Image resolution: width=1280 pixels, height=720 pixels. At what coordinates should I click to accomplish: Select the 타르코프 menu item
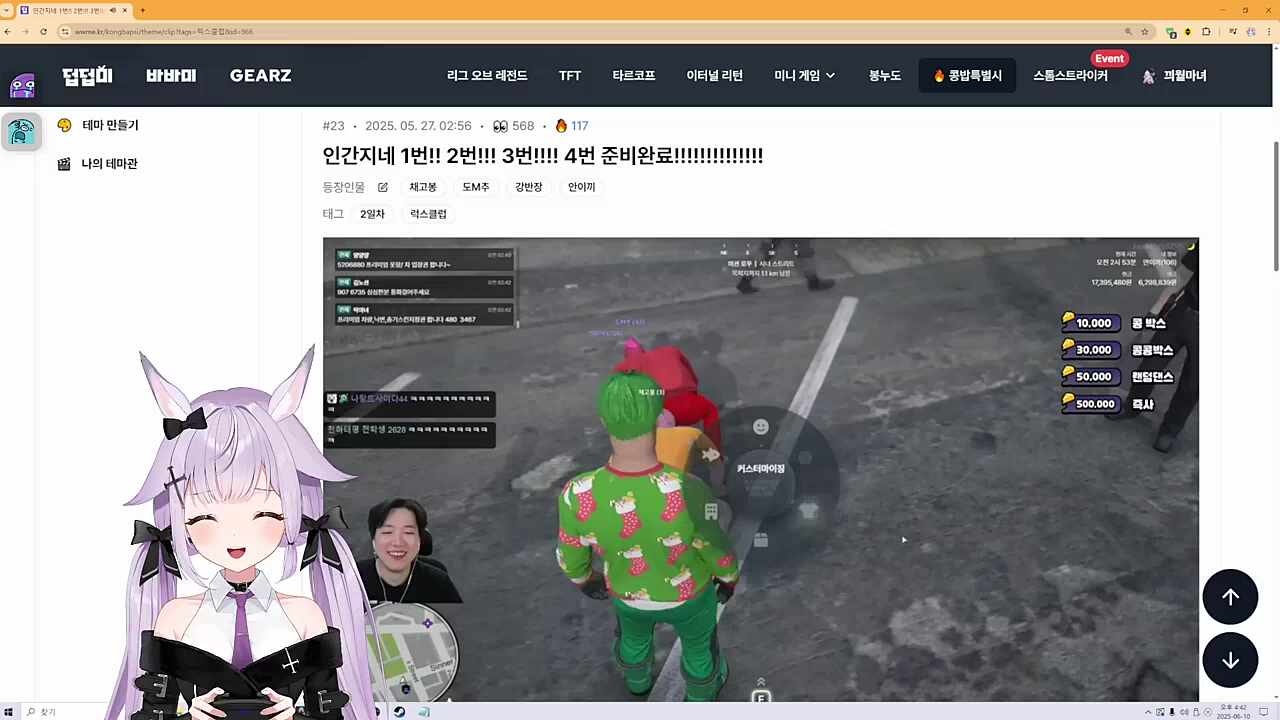point(634,76)
